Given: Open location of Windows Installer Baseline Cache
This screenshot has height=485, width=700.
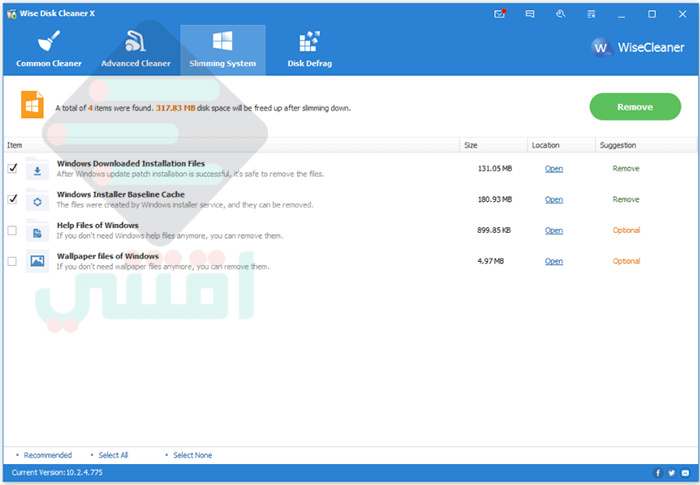Looking at the screenshot, I should 554,199.
